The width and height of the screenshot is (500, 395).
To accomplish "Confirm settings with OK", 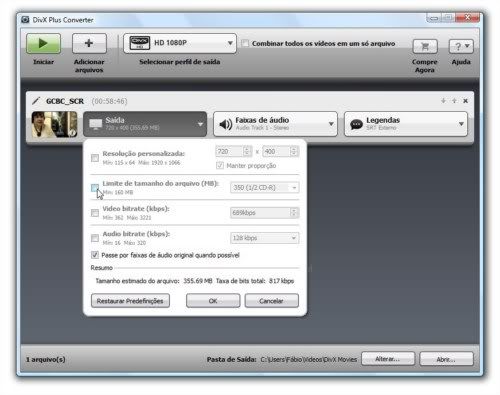I will (x=213, y=301).
